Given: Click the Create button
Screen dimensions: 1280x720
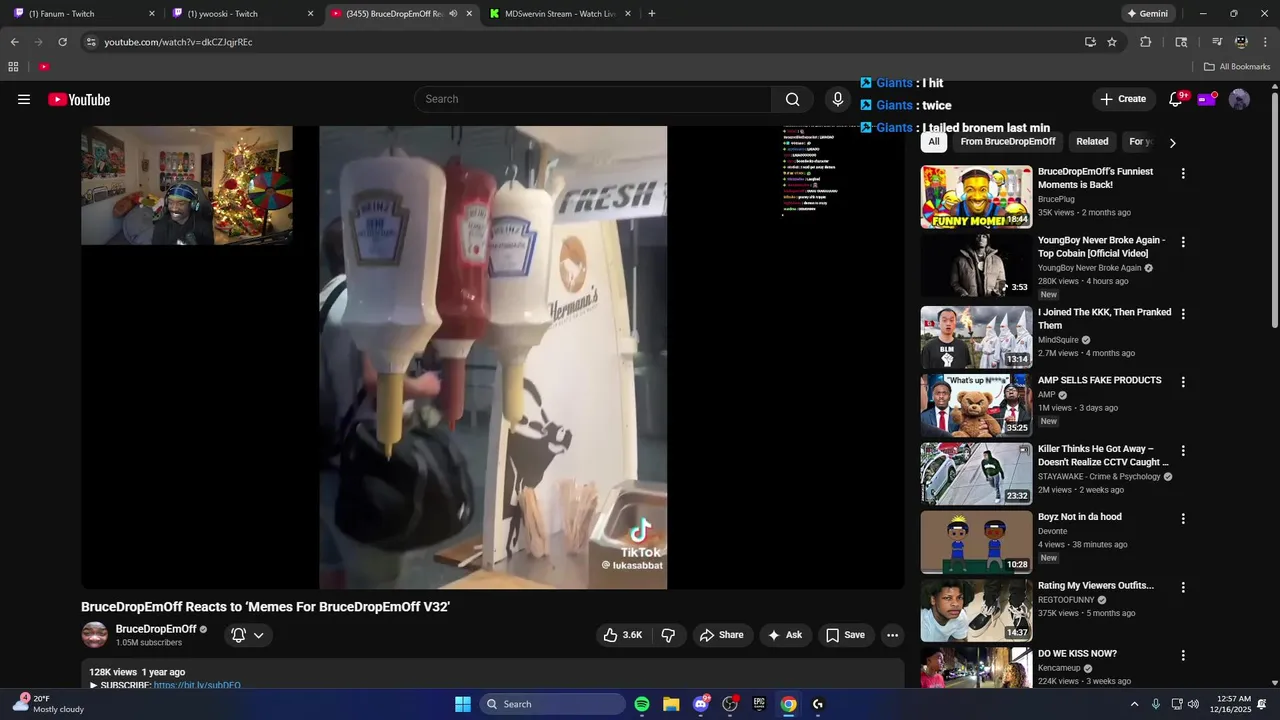Looking at the screenshot, I should (1123, 99).
